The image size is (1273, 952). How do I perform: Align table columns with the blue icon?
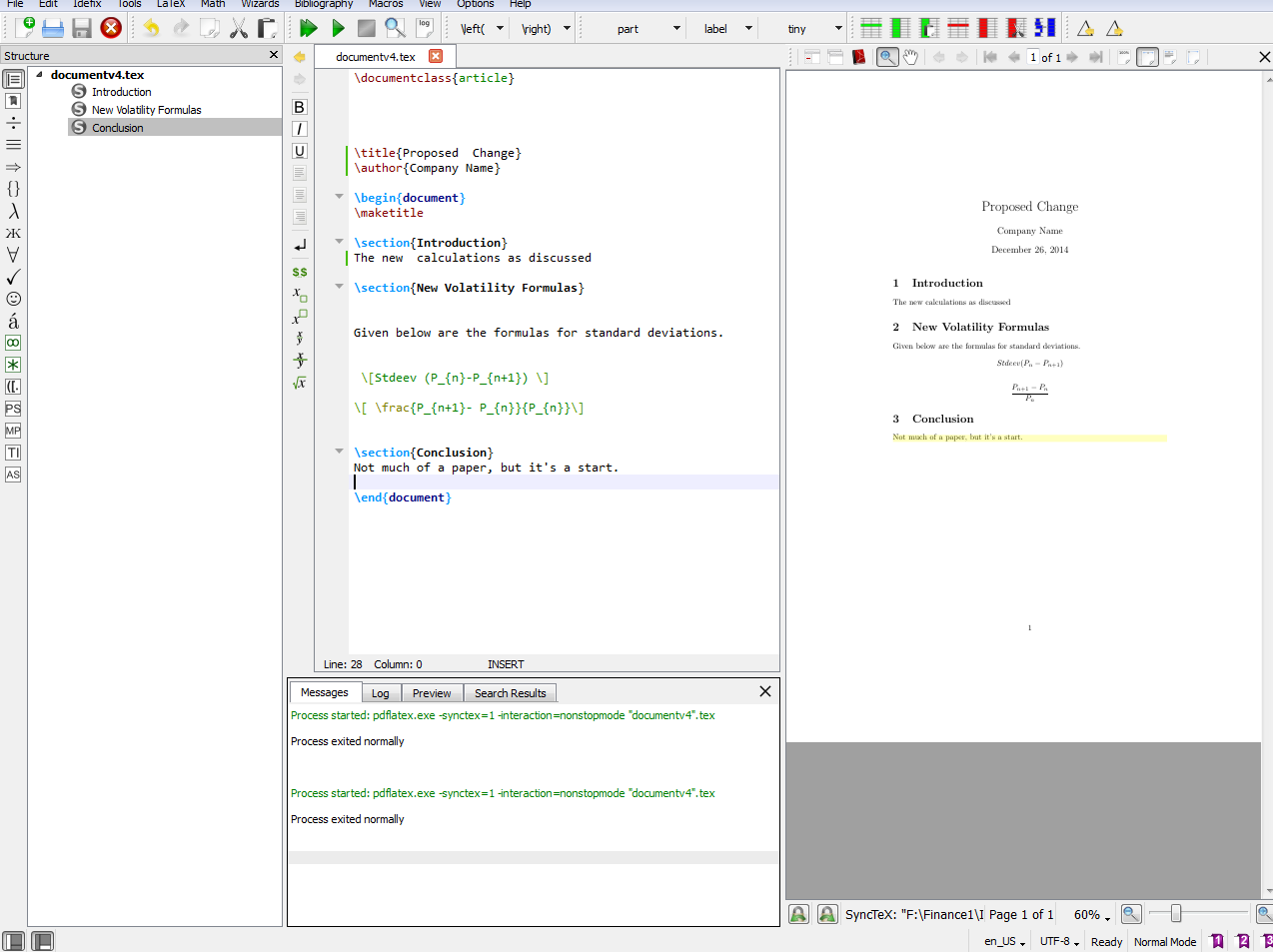(x=1045, y=28)
